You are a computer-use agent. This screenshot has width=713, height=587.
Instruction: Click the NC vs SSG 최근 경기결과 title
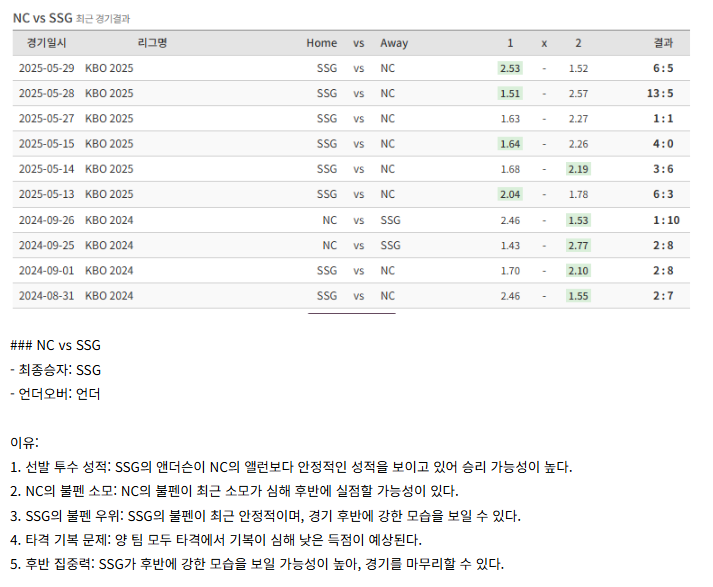71,18
